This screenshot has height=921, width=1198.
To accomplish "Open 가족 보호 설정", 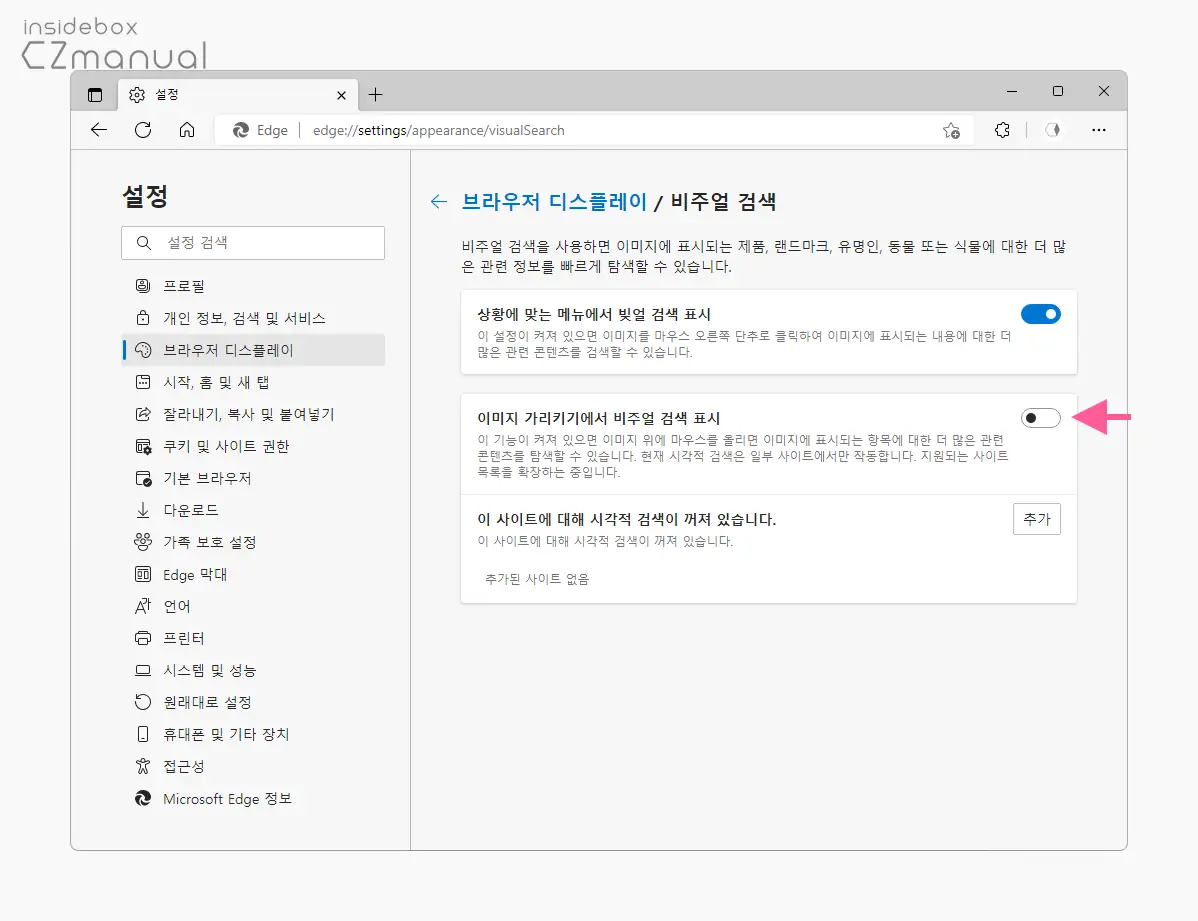I will coord(253,542).
